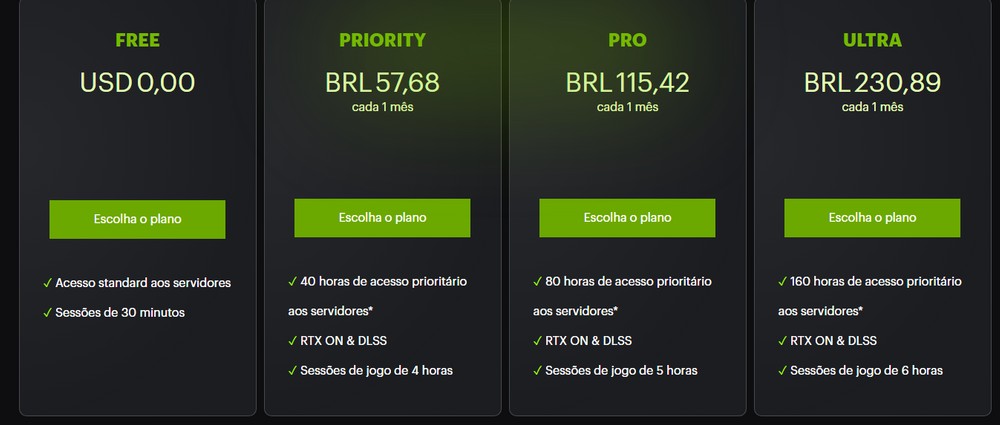Image resolution: width=1000 pixels, height=425 pixels.
Task: Click checkmark beside Sessões de jogo de 5 horas
Action: pyautogui.click(x=537, y=371)
